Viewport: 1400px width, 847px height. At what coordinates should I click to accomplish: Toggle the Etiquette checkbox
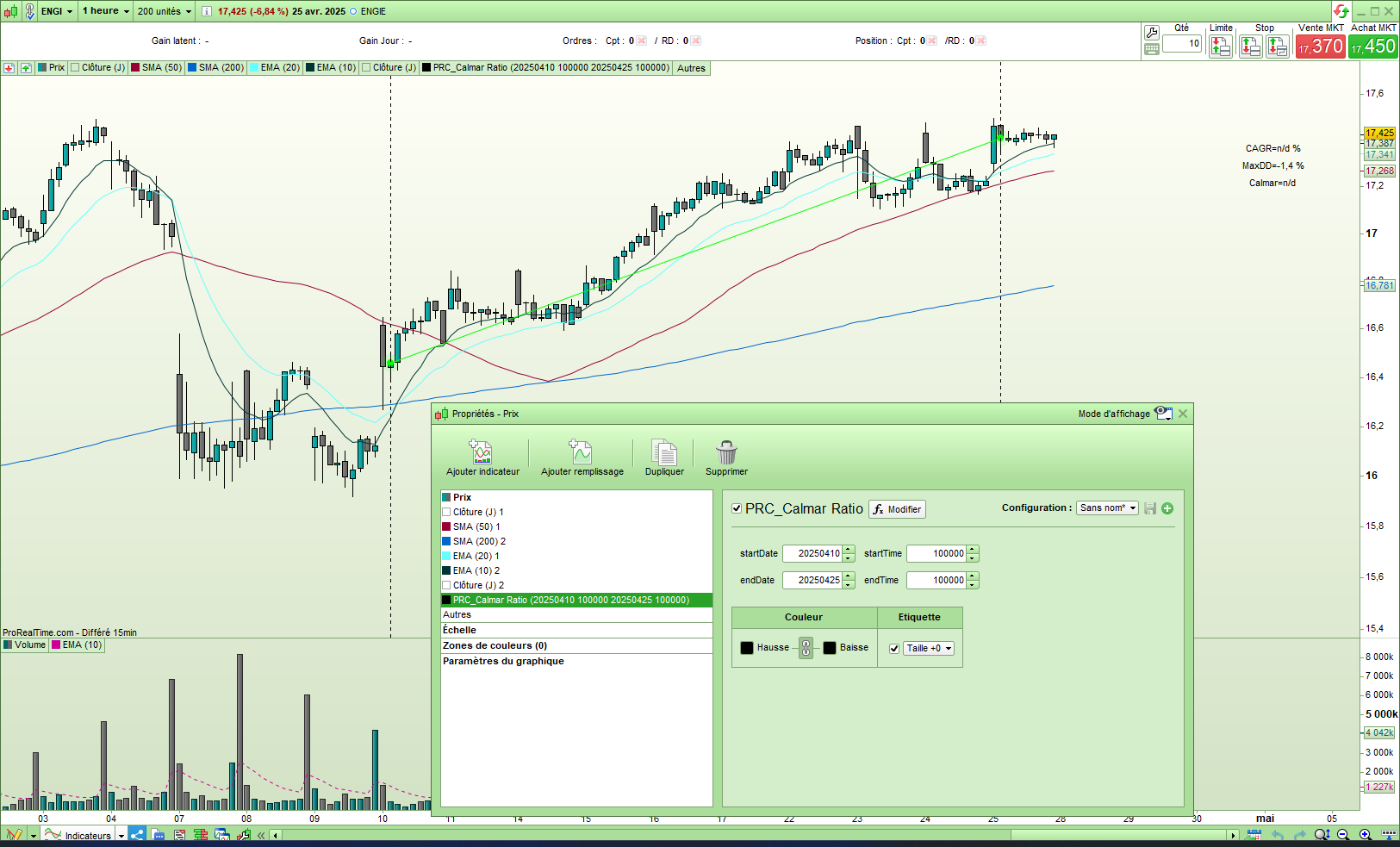(894, 649)
